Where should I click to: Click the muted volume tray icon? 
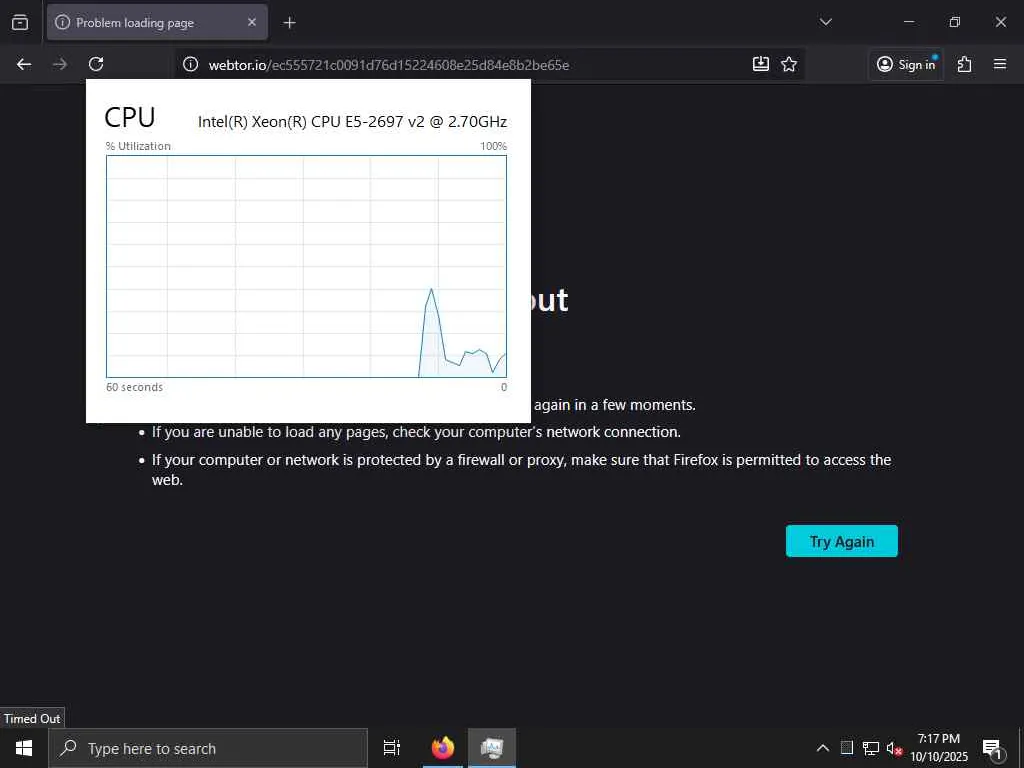[x=893, y=748]
